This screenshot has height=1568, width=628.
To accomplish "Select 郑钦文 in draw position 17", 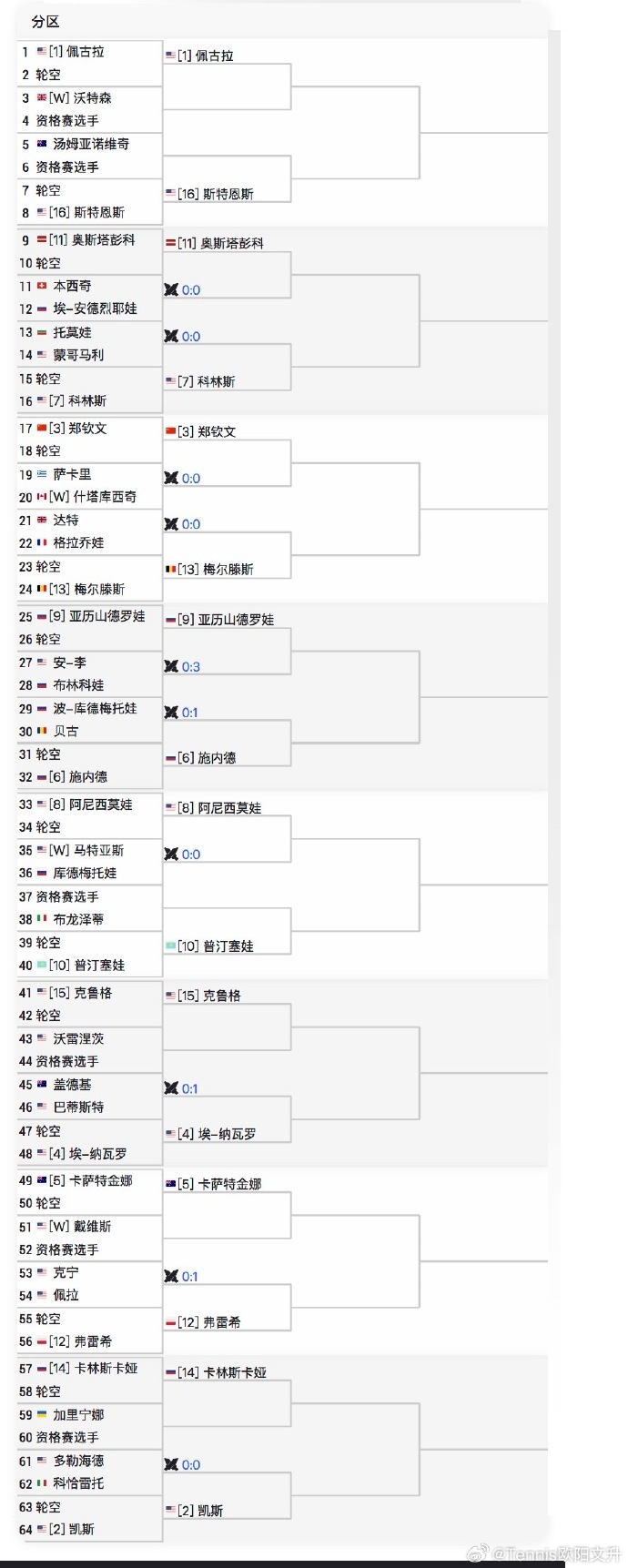I will 87,428.
